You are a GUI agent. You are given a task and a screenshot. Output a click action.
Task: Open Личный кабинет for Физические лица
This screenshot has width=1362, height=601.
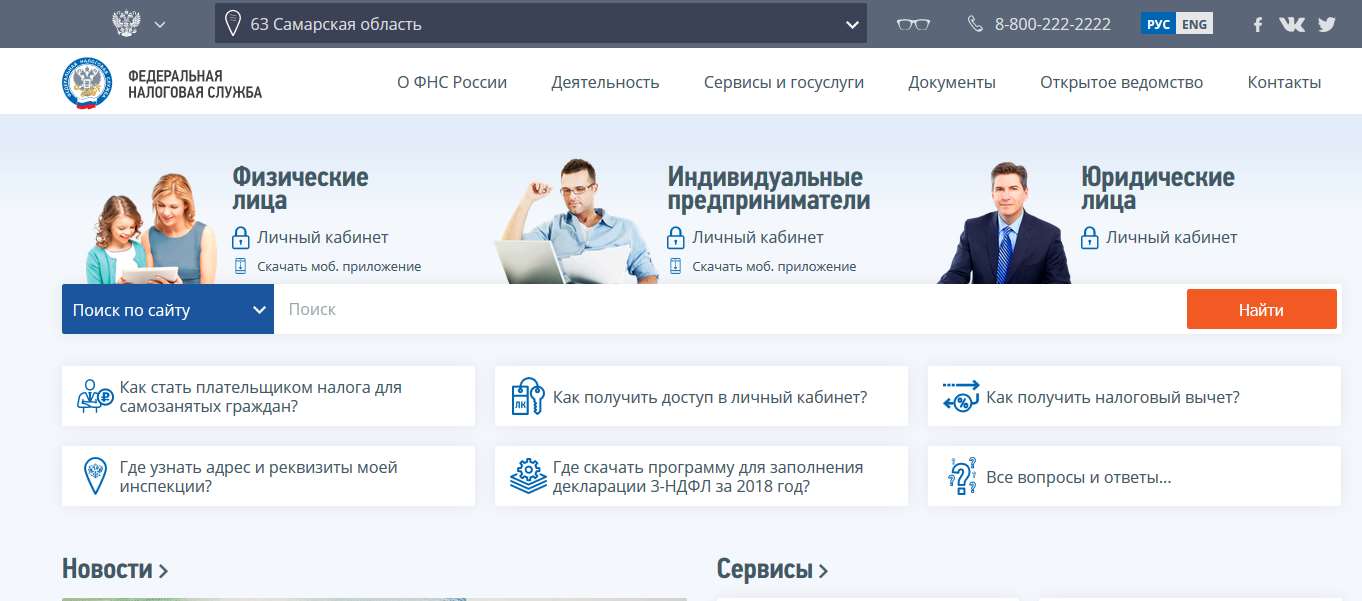322,237
